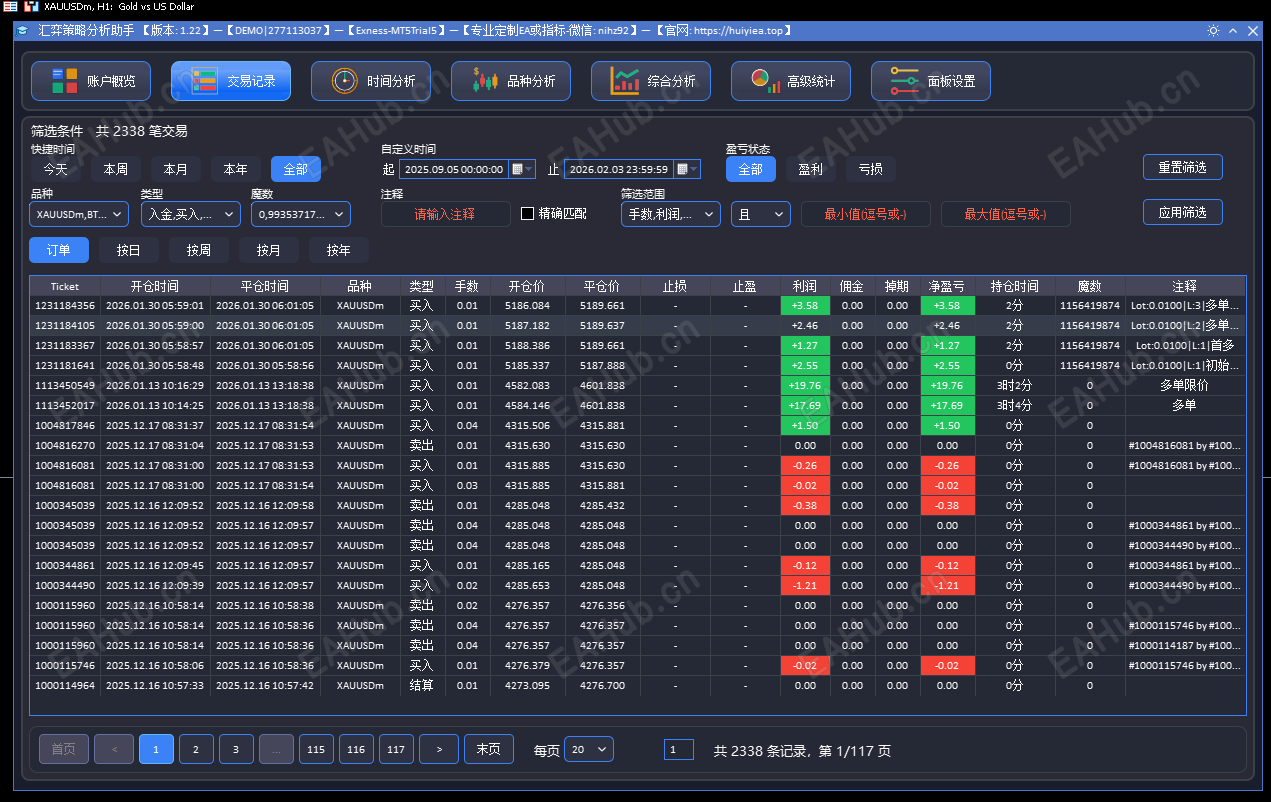Image resolution: width=1271 pixels, height=802 pixels.
Task: Expand the 筛选范围 filter range dropdown
Action: point(670,214)
